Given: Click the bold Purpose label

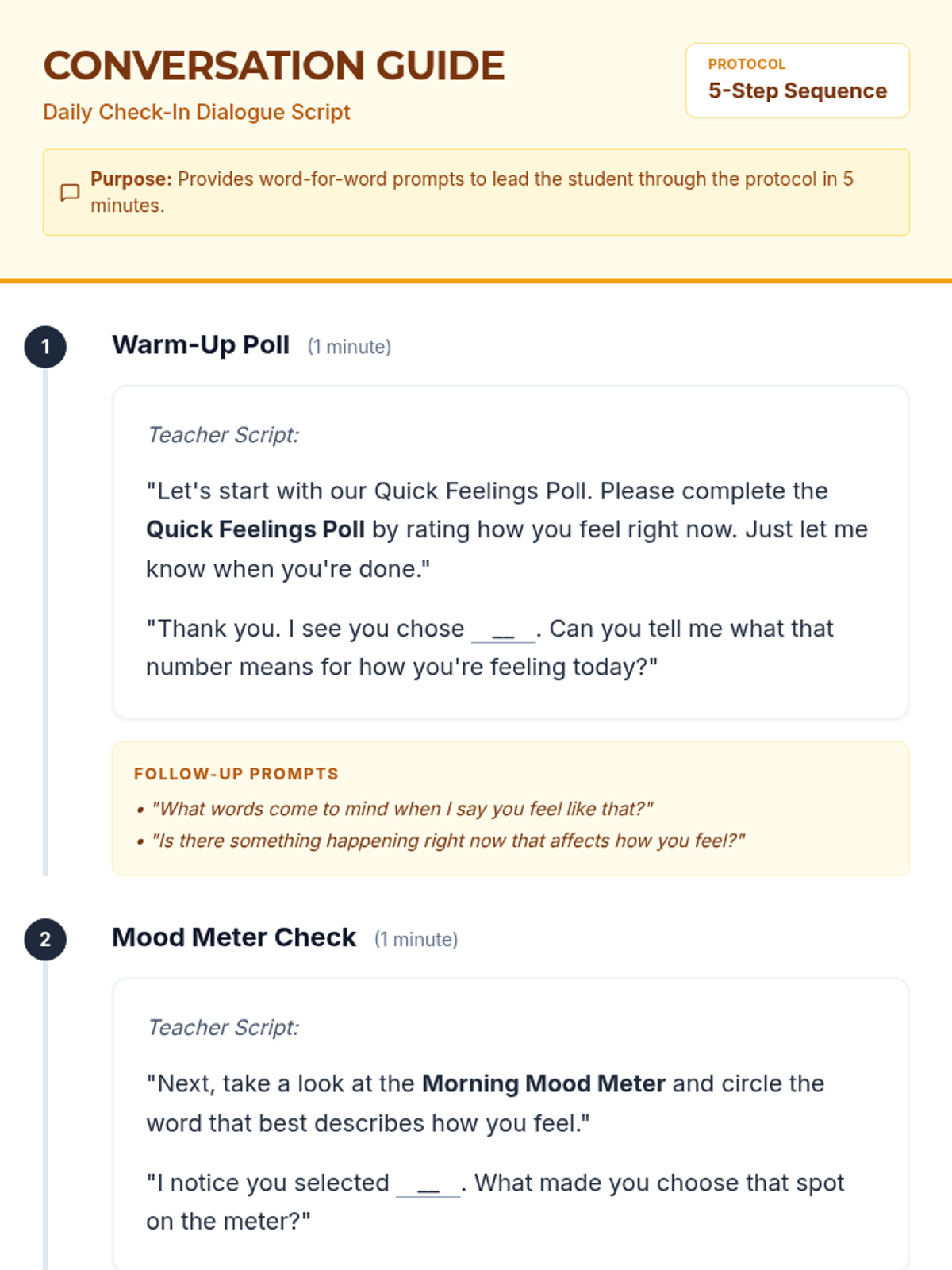Looking at the screenshot, I should tap(131, 179).
